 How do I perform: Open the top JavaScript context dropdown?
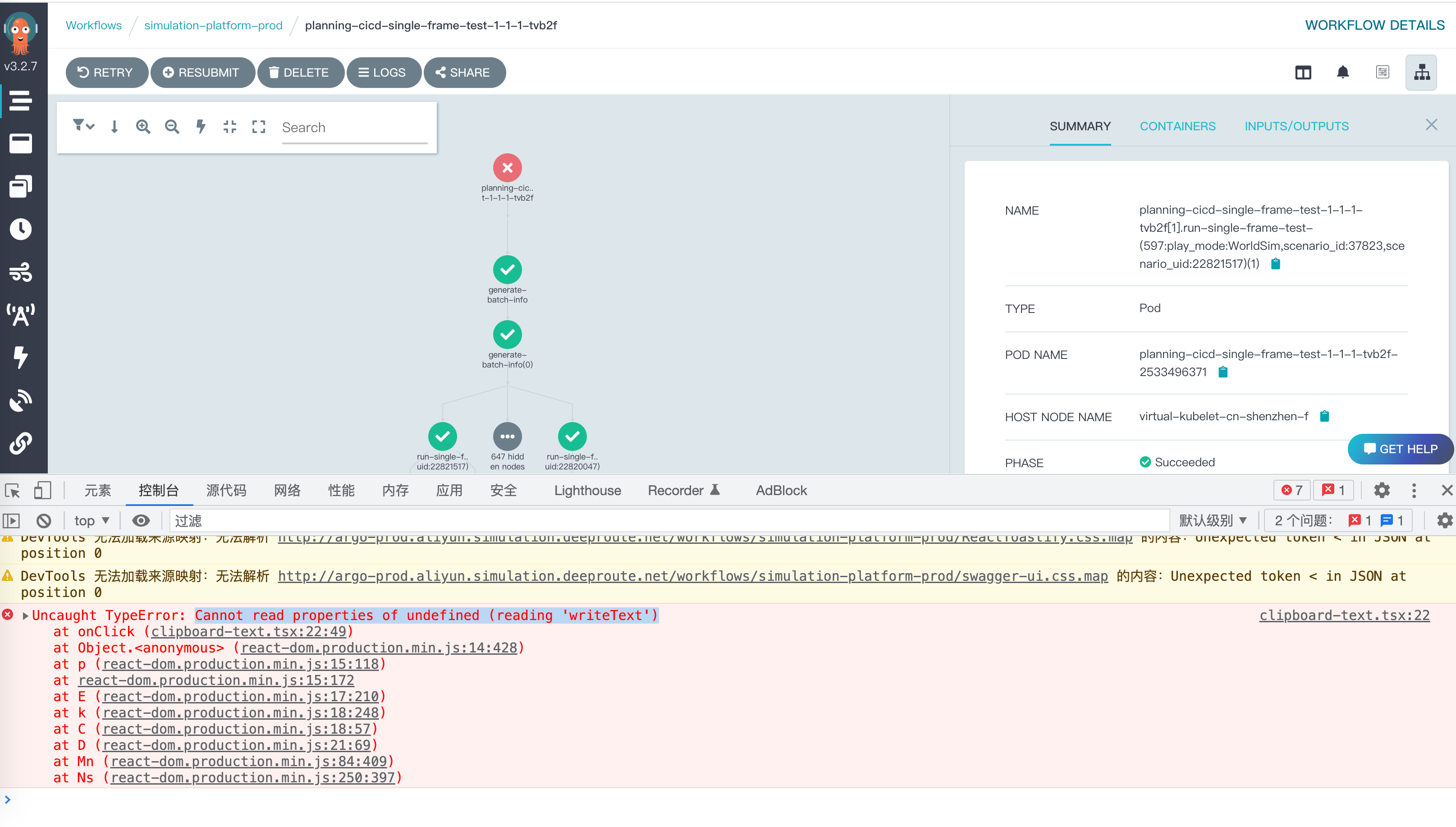pos(92,520)
